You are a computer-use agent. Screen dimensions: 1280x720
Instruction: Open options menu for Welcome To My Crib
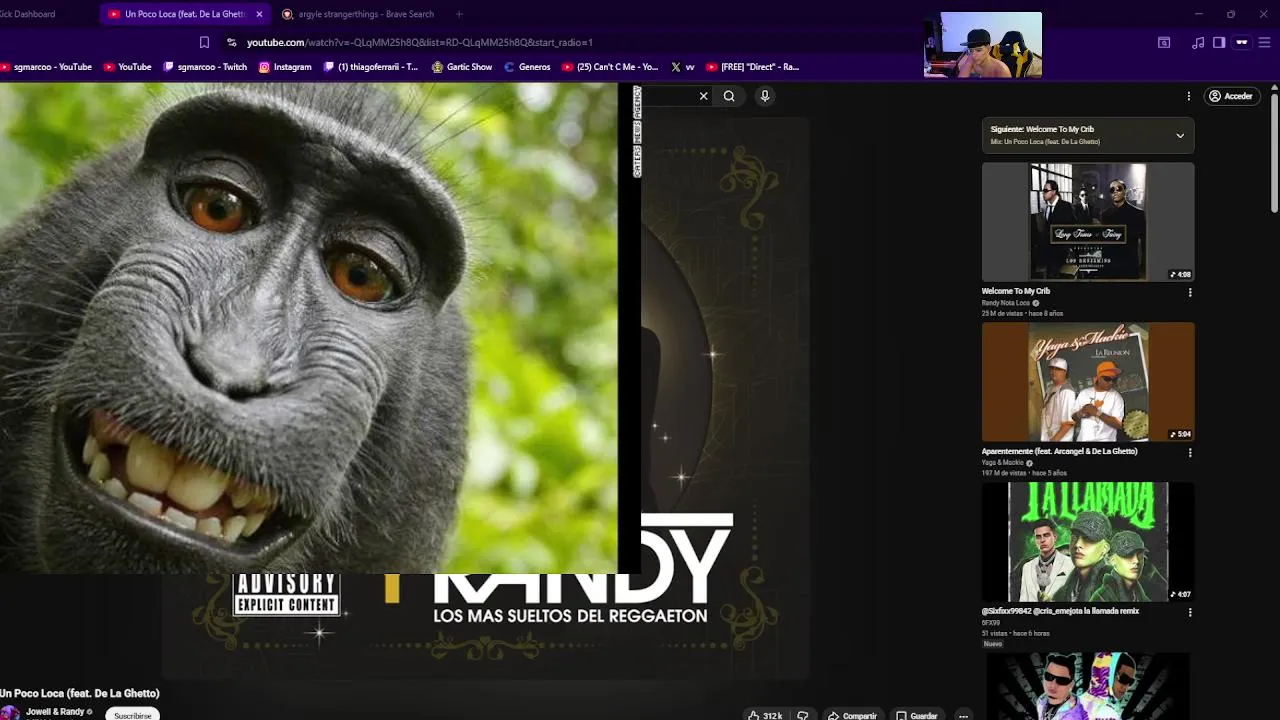(1190, 292)
